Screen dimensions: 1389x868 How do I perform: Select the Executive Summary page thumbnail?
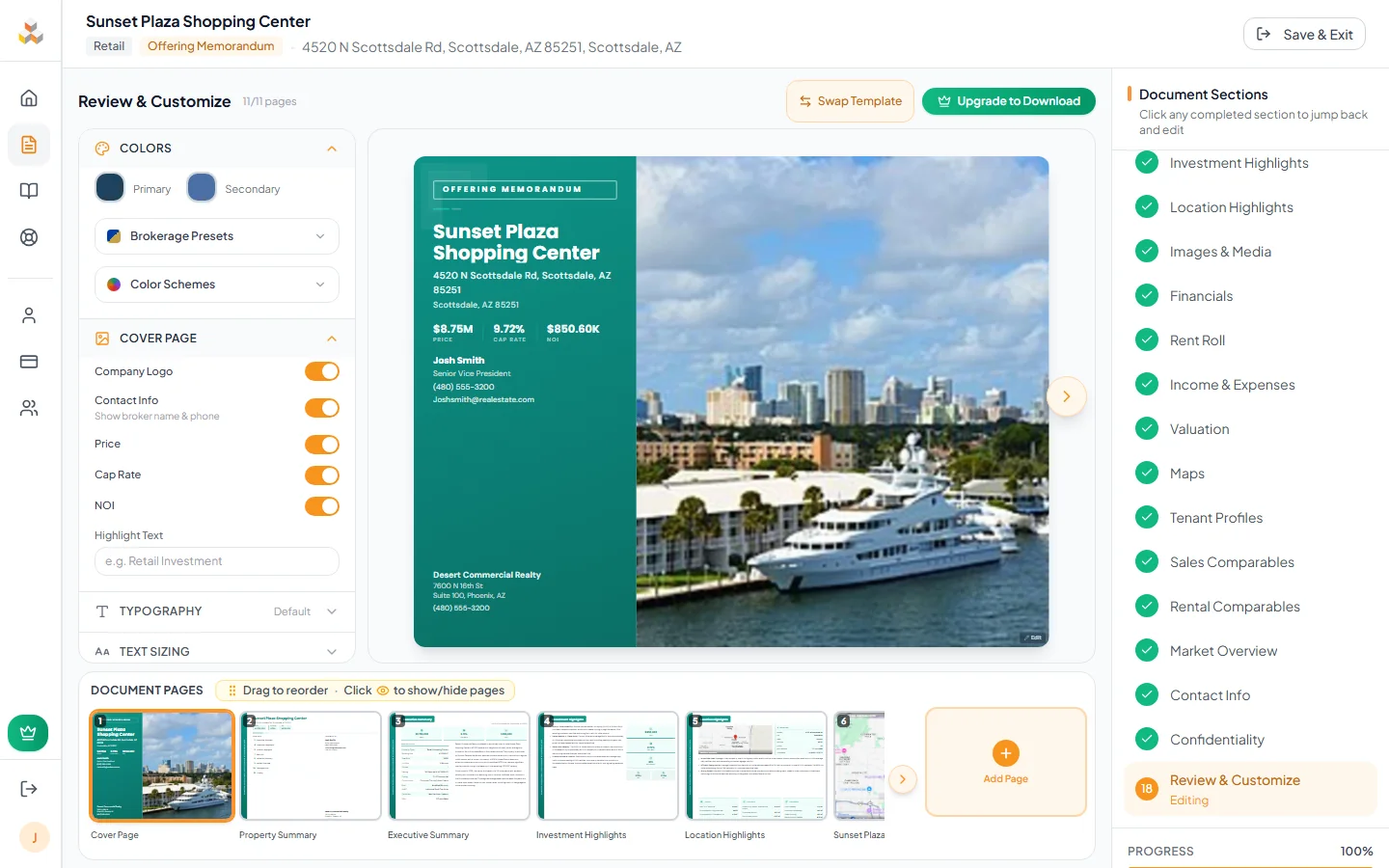459,765
